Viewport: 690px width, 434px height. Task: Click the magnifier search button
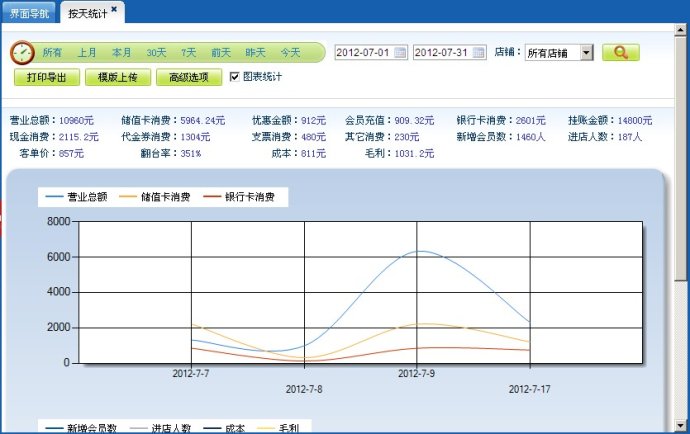620,52
